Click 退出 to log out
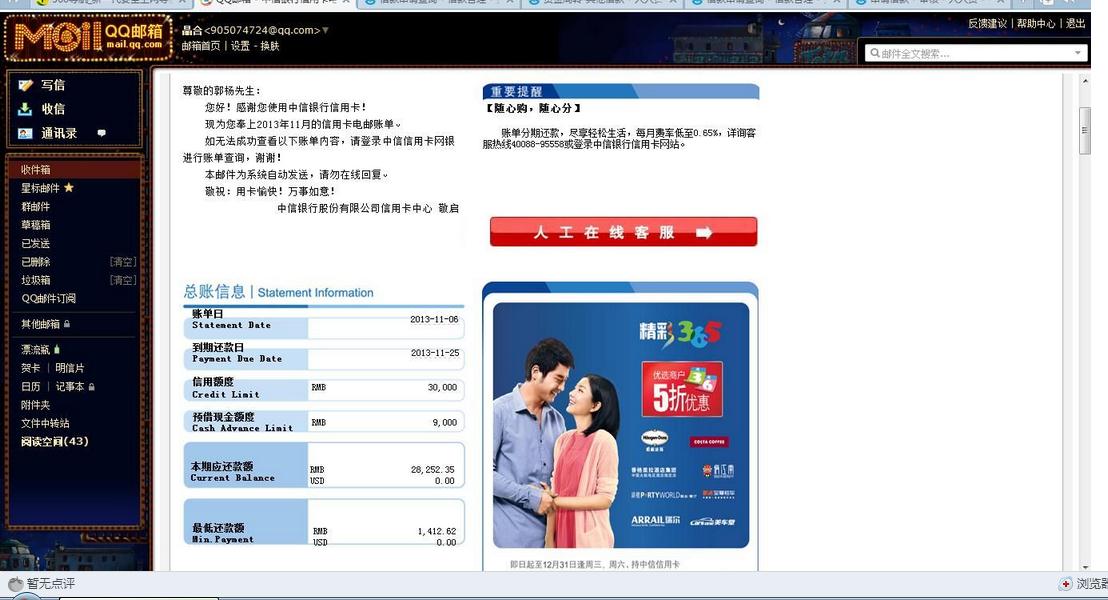 (1075, 23)
